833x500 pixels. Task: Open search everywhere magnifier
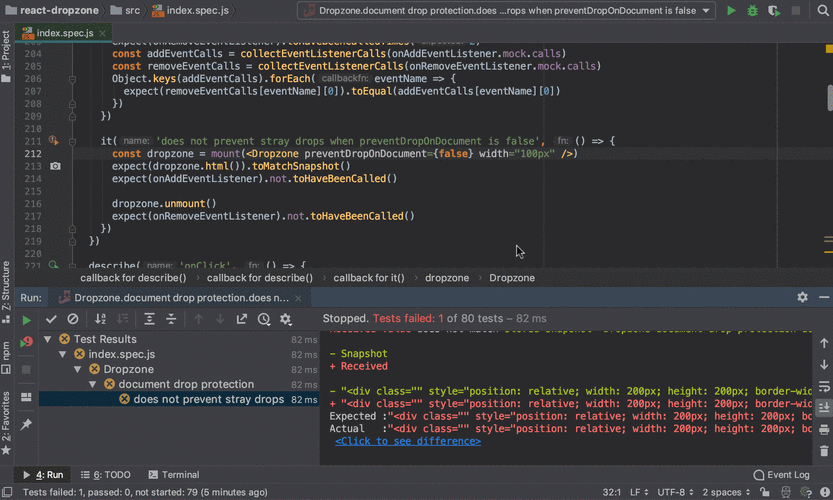pos(823,11)
